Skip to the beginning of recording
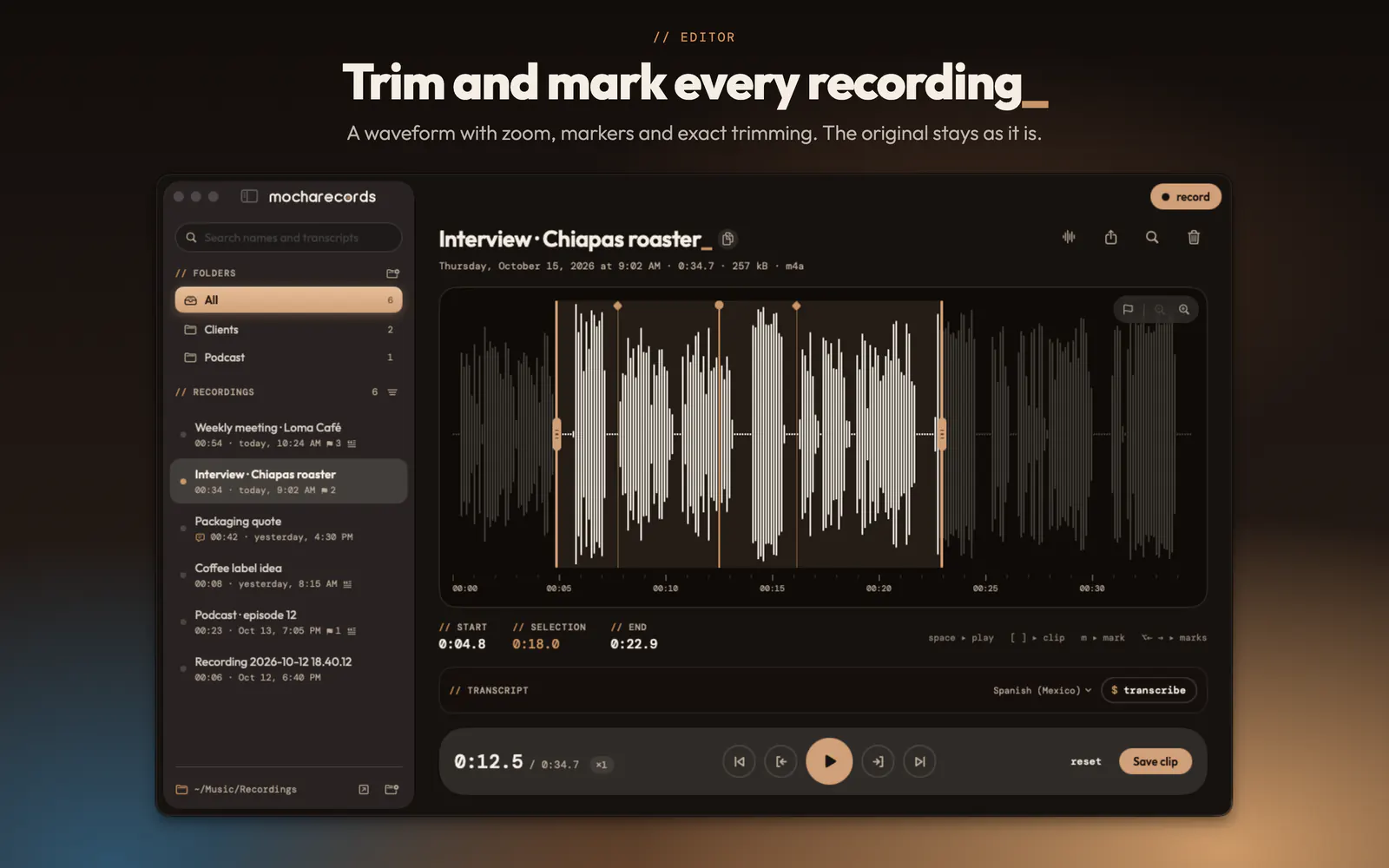The image size is (1389, 868). (739, 761)
